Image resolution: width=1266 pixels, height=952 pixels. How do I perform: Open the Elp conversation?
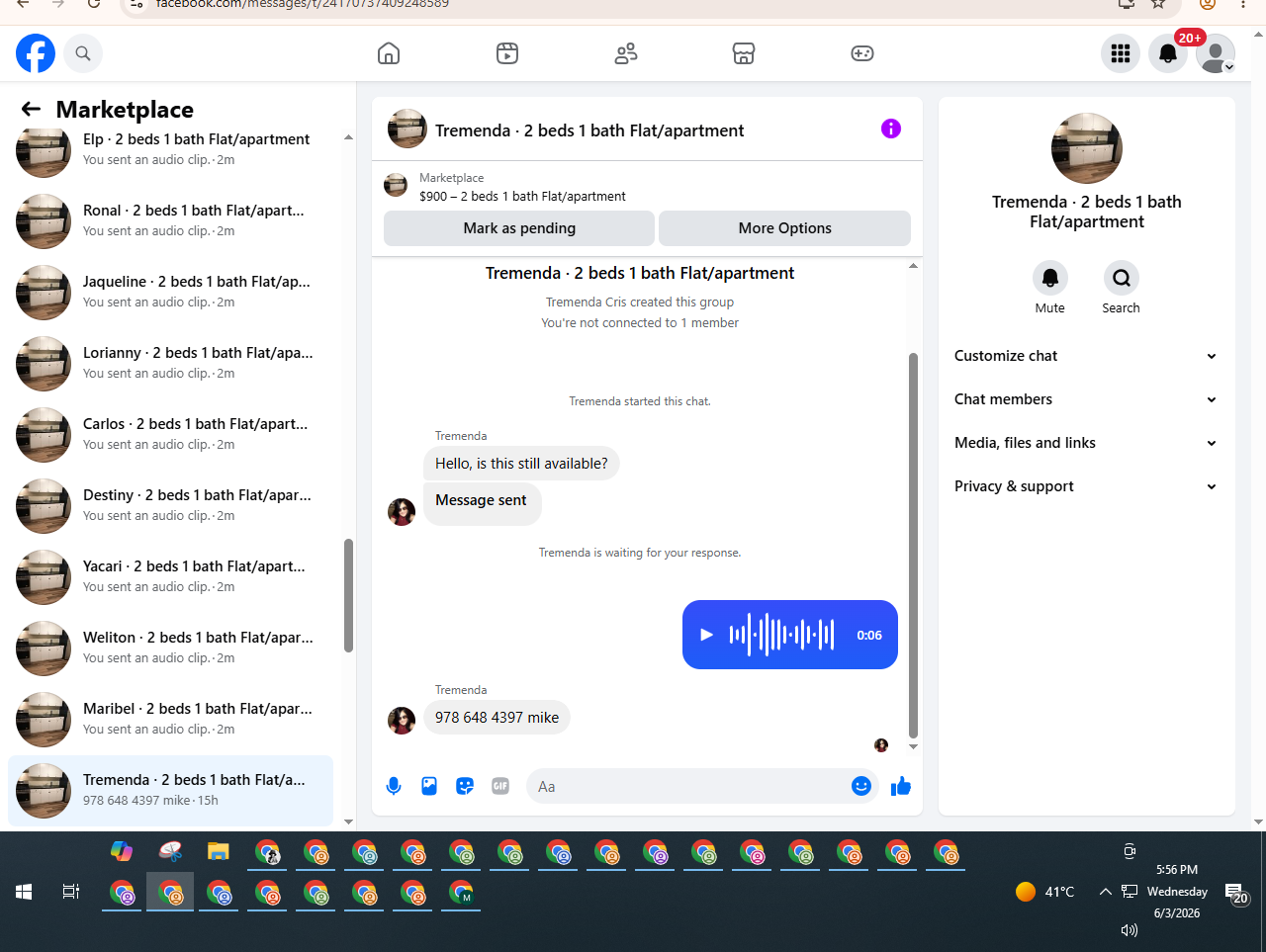pyautogui.click(x=170, y=150)
